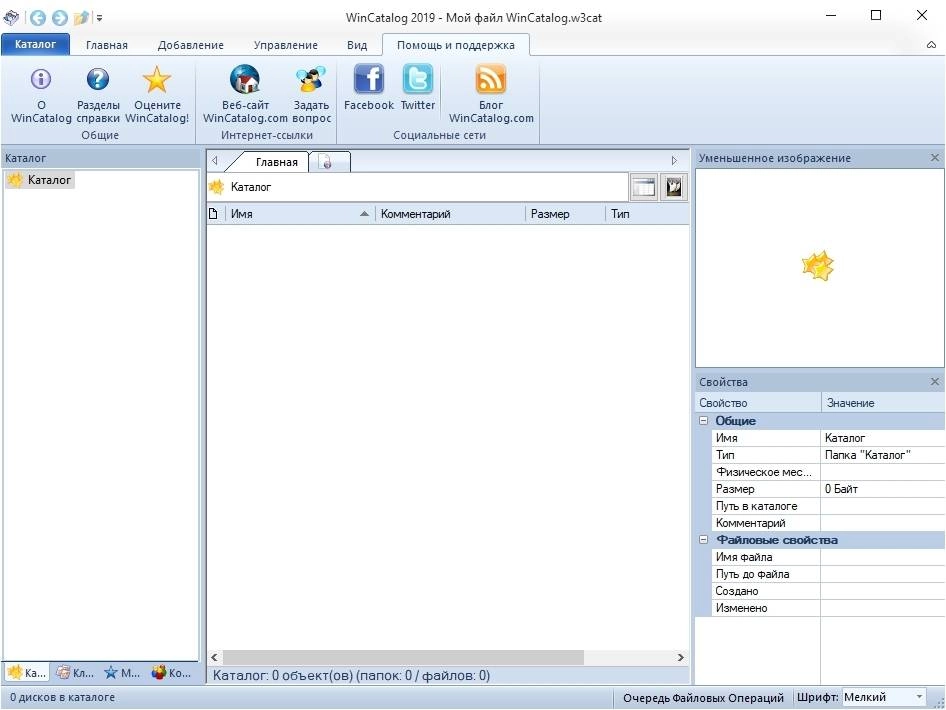
Task: Click Размер value 0 Байт
Action: click(882, 489)
